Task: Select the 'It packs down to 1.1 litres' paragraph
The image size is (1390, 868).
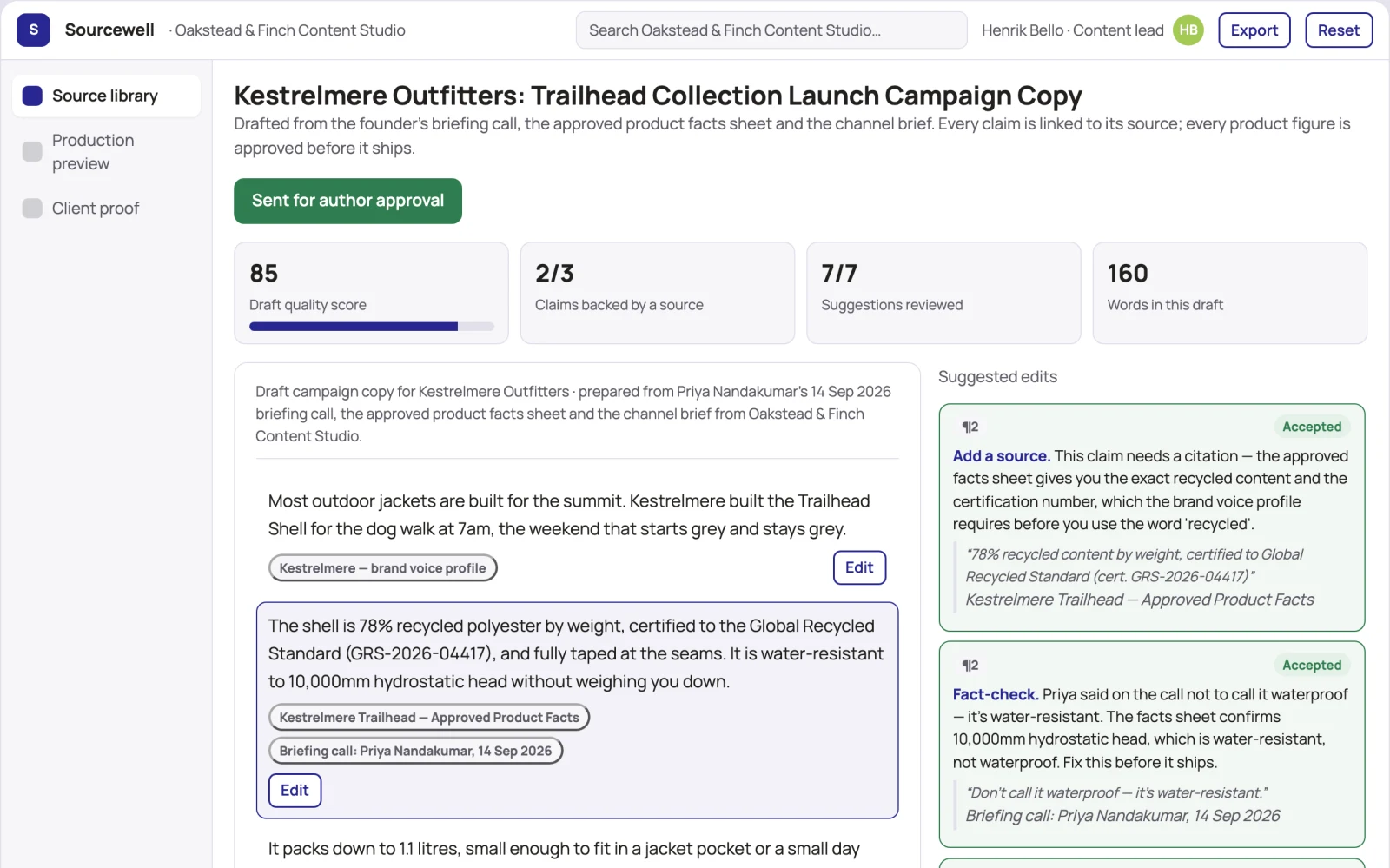Action: click(564, 849)
